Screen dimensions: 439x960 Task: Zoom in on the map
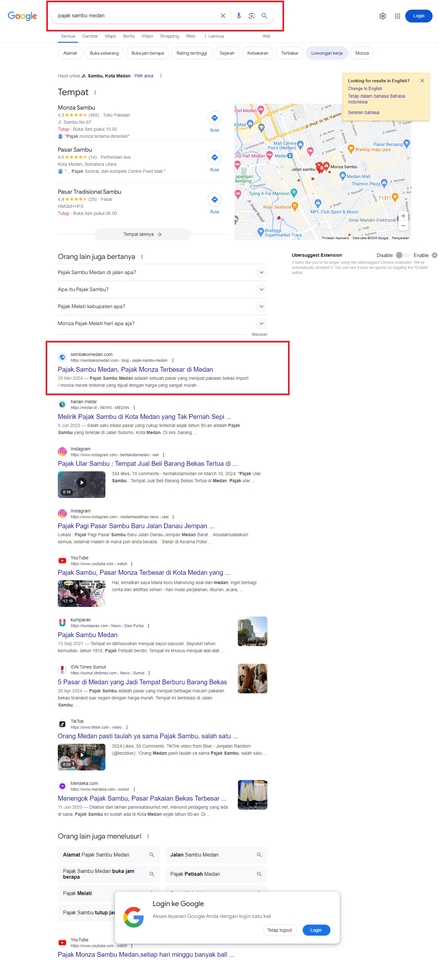click(403, 216)
